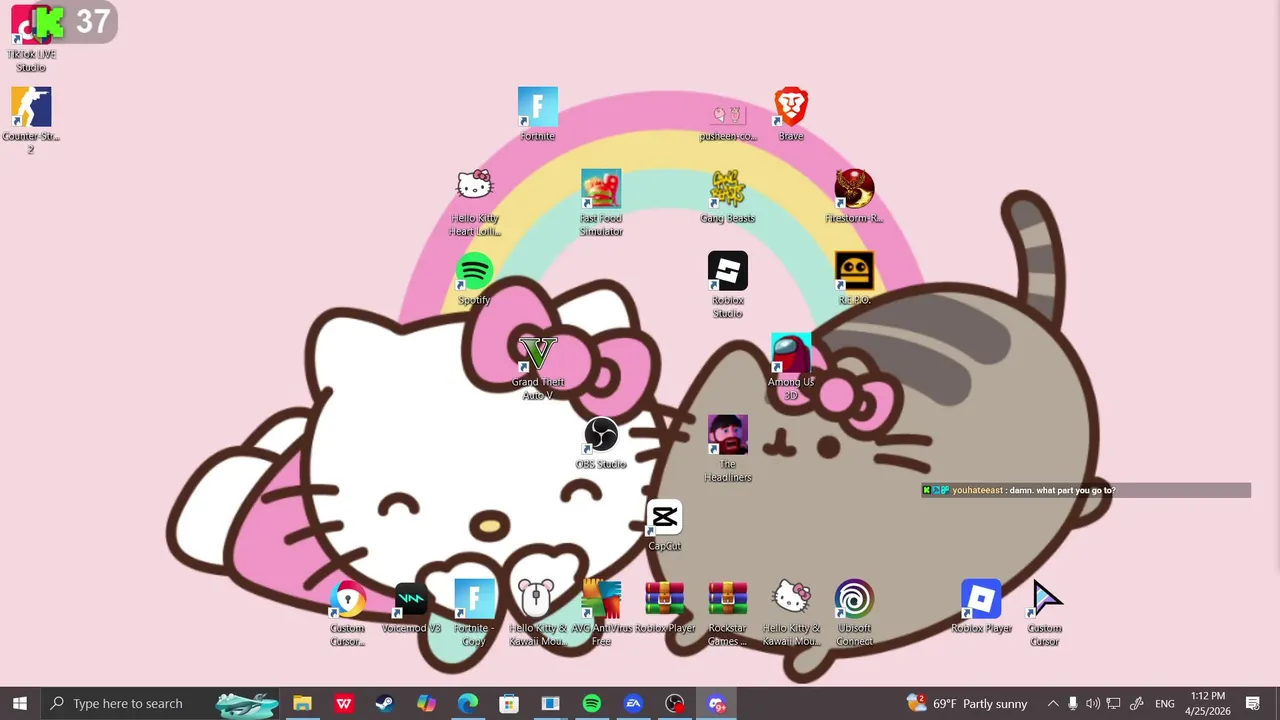Select Rockstar Games archive icon

pos(728,613)
